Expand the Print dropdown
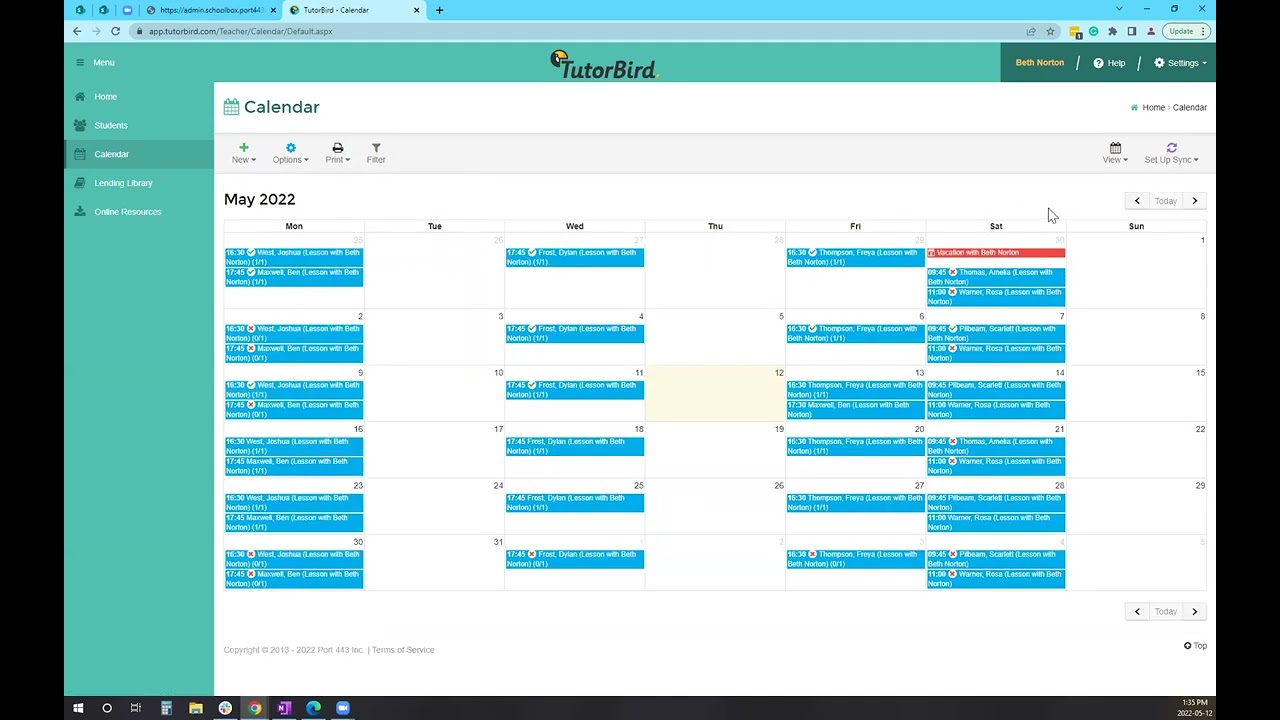This screenshot has width=1280, height=720. 338,153
